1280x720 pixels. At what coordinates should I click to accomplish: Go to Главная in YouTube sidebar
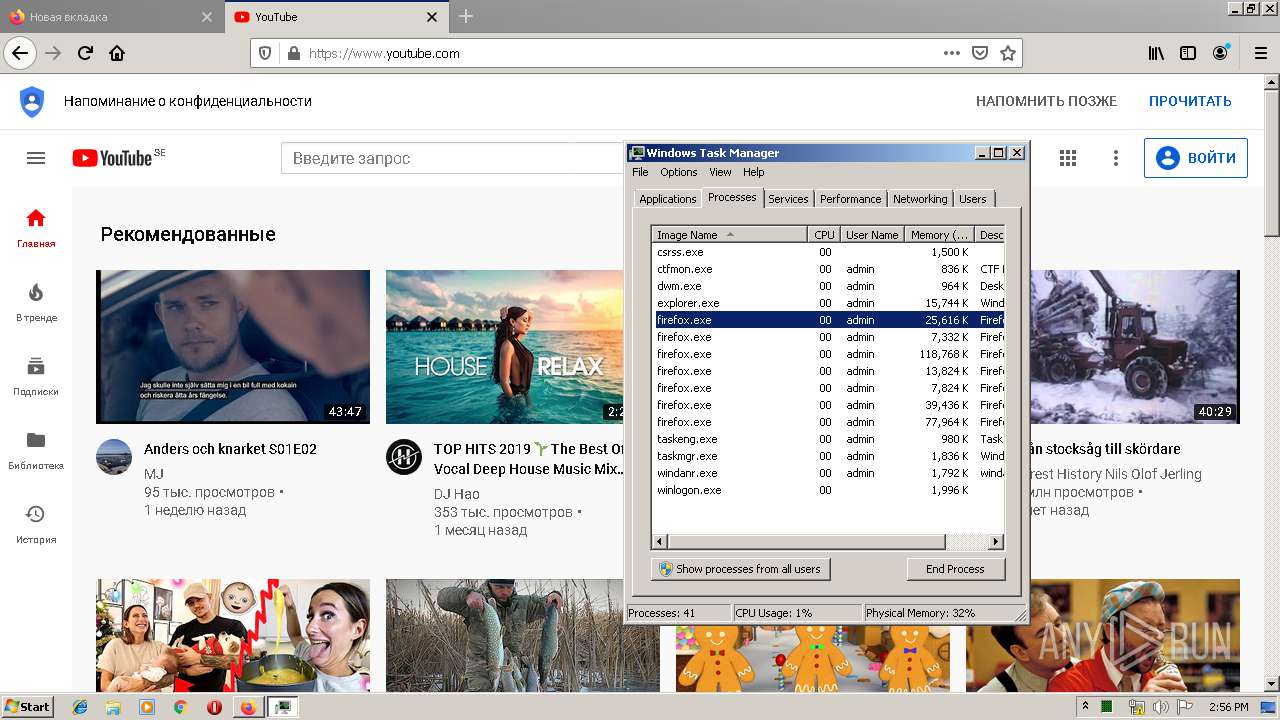(36, 228)
